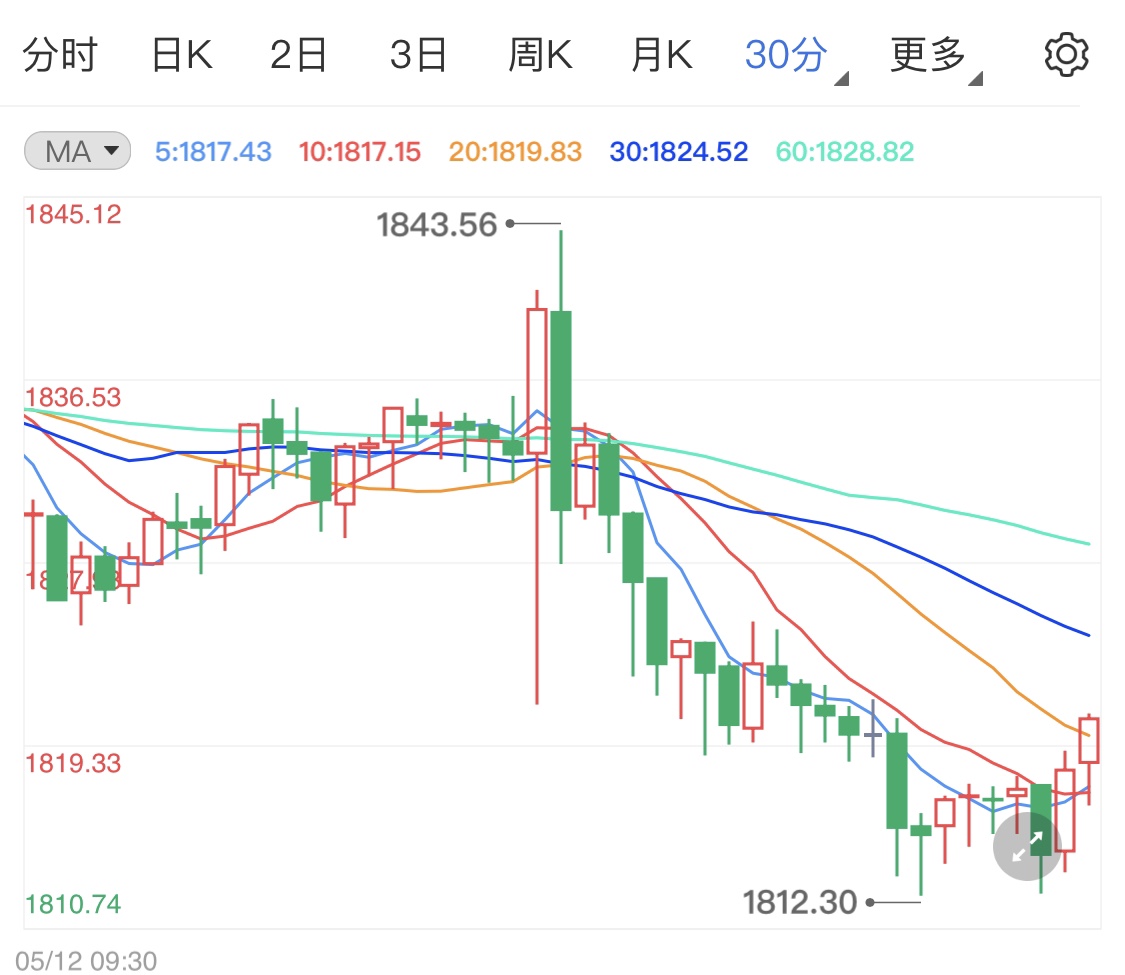Select the 3日 chart tab
Viewport: 1125px width, 975px height.
[x=418, y=55]
